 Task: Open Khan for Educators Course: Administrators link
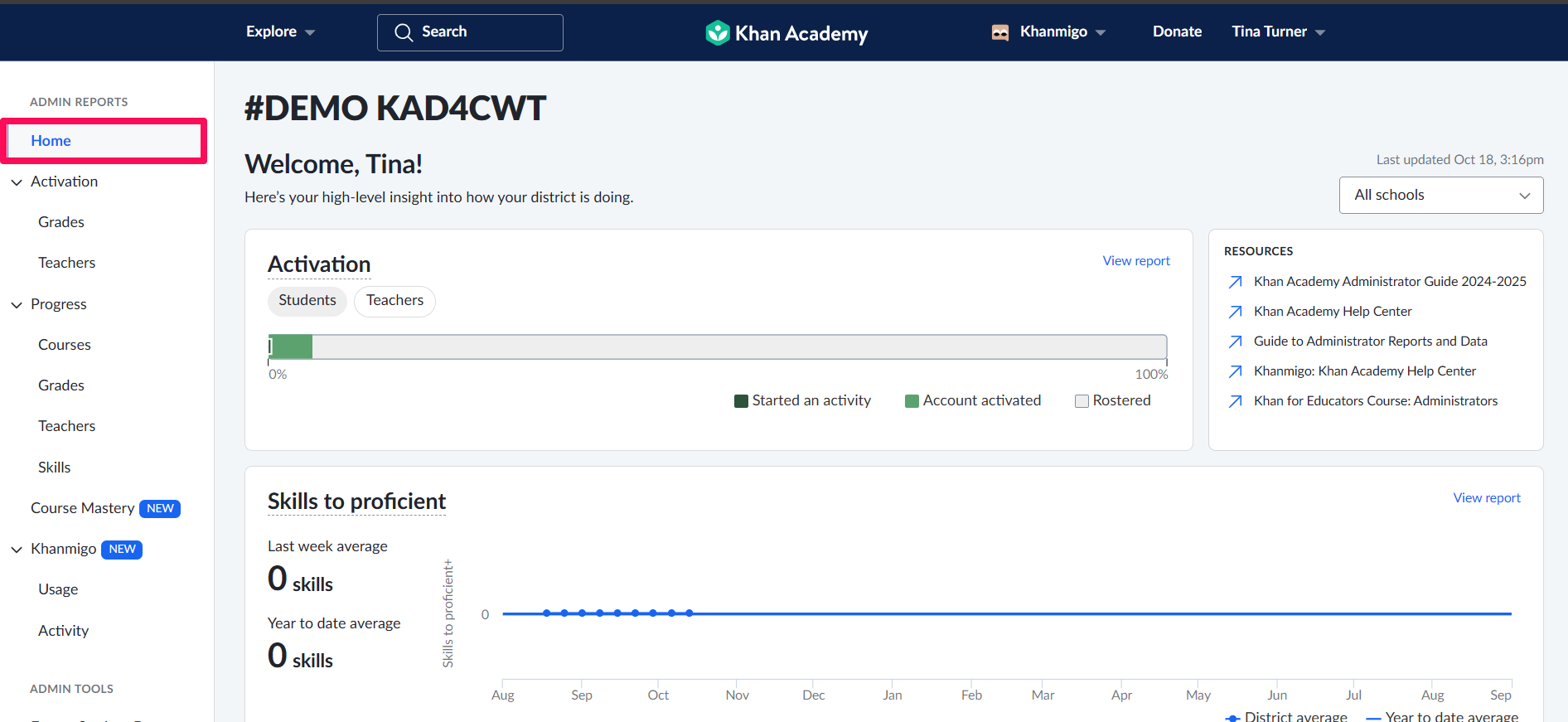[x=1376, y=401]
